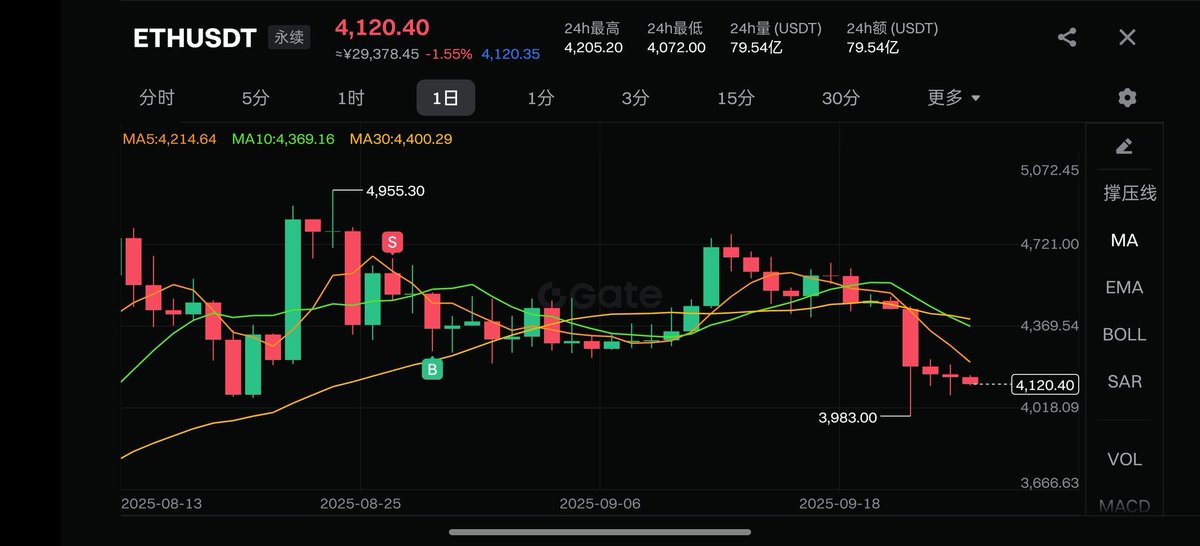Enable the EMA indicator
Screen dimensions: 1200x546
[1124, 288]
